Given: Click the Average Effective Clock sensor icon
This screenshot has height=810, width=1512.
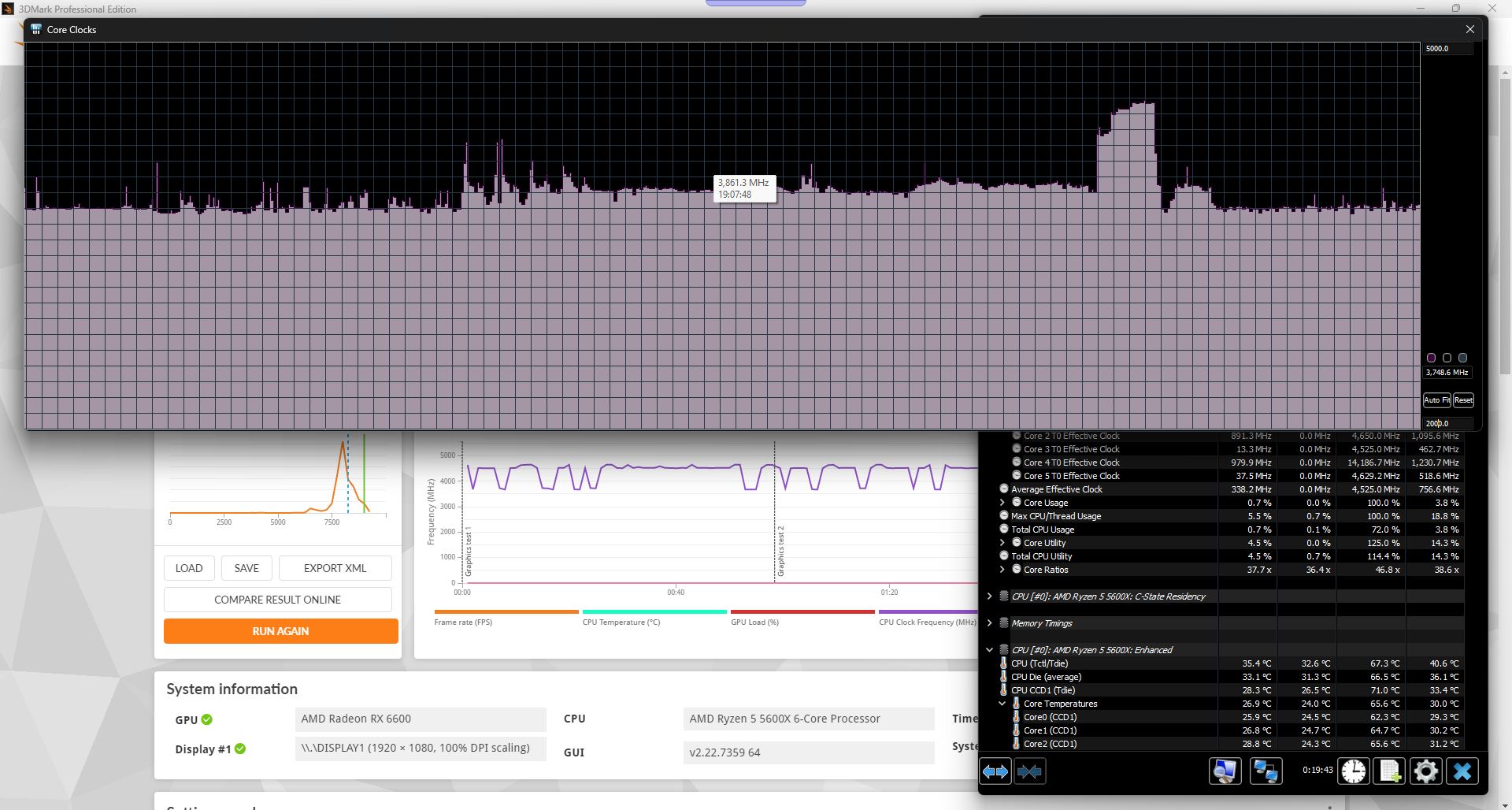Looking at the screenshot, I should pos(1004,489).
